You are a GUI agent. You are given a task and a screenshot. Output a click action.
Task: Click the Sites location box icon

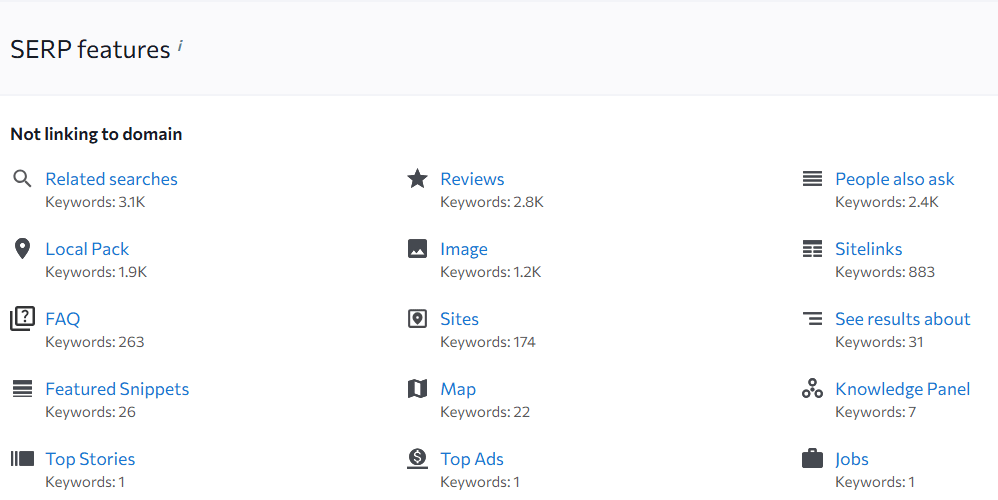tap(418, 319)
